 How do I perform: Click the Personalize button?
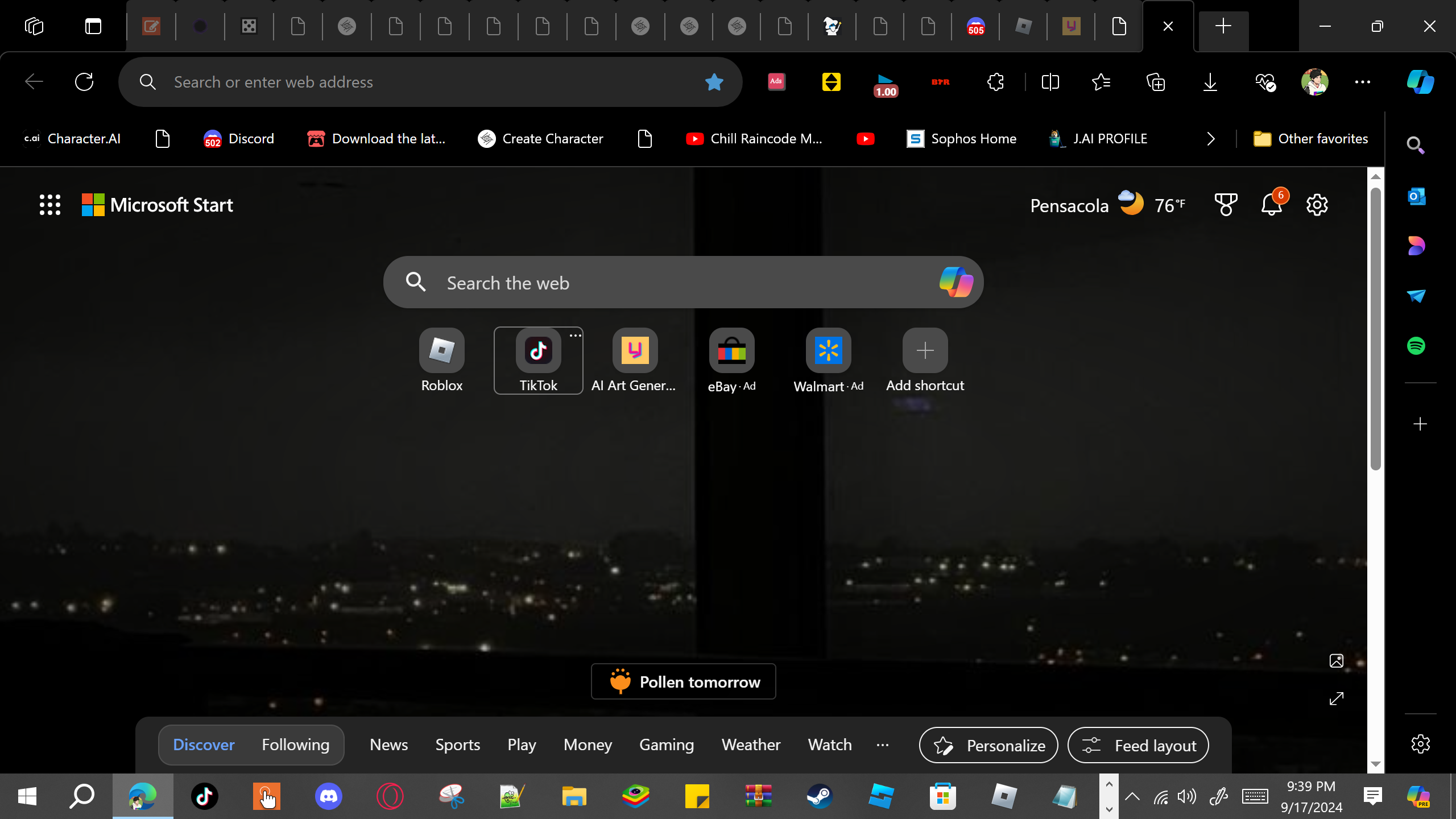pyautogui.click(x=988, y=745)
